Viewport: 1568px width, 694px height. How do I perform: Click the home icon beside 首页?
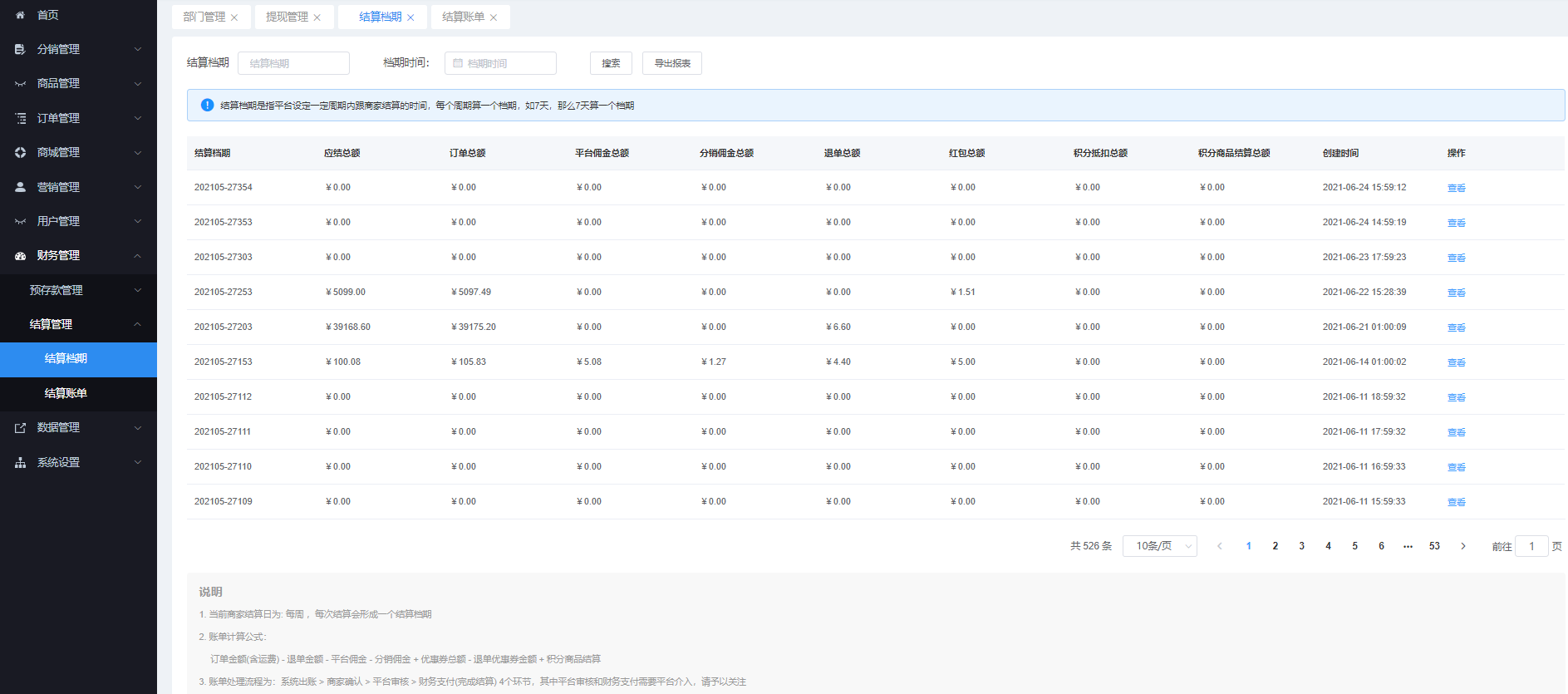pyautogui.click(x=20, y=15)
